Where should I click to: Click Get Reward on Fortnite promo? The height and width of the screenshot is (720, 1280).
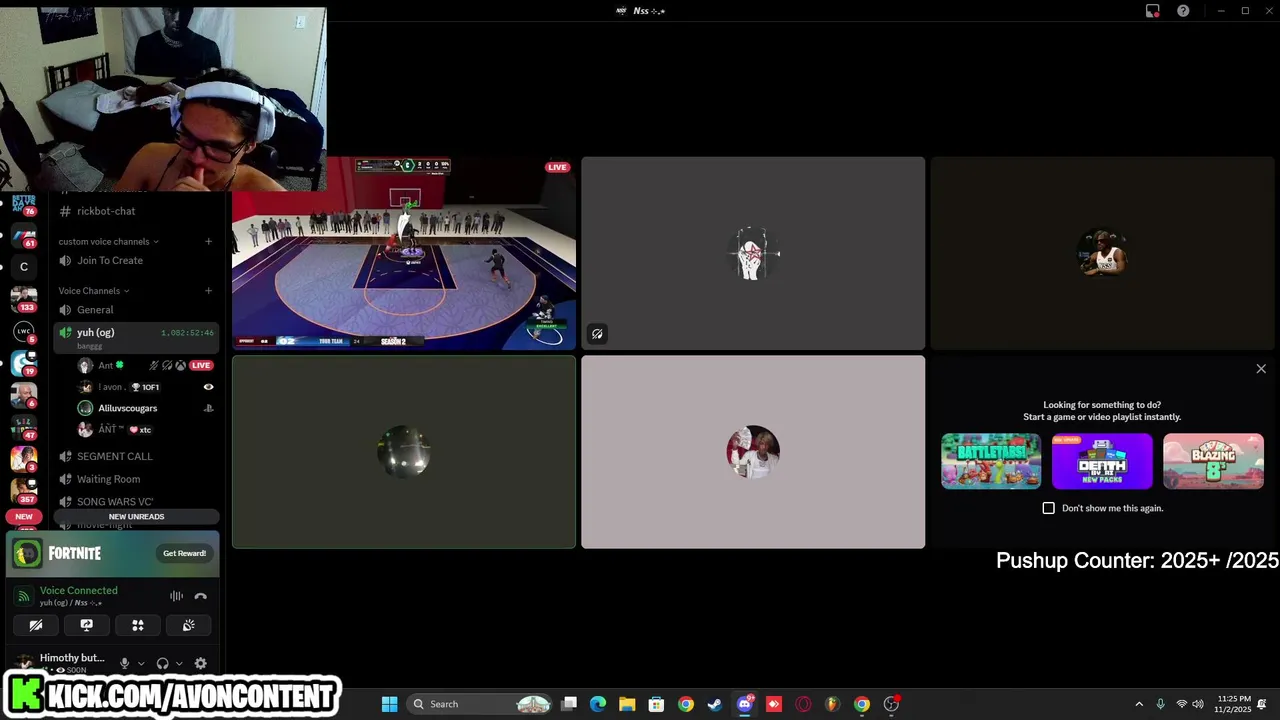pyautogui.click(x=184, y=553)
